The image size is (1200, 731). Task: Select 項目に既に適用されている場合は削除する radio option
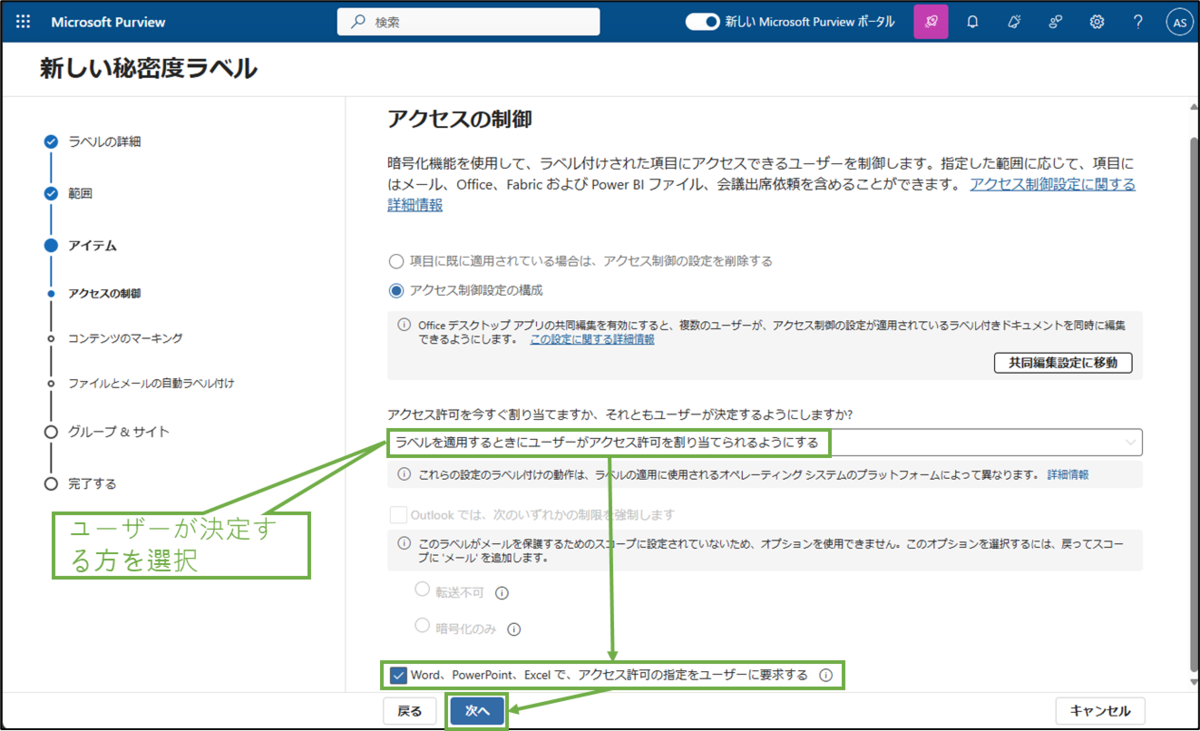tap(396, 261)
